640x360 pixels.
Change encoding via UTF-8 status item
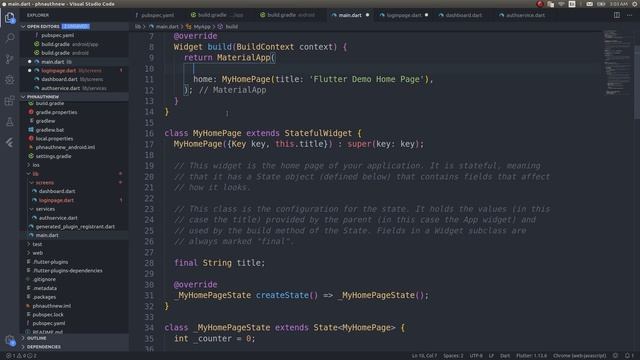point(476,356)
